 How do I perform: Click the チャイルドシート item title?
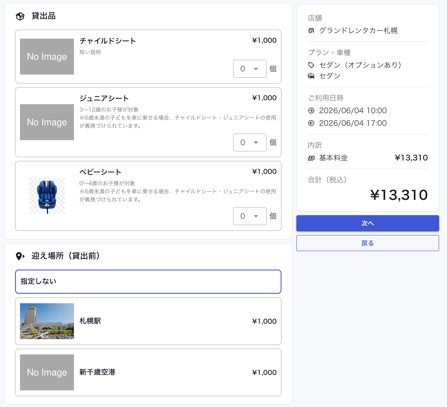tap(107, 41)
